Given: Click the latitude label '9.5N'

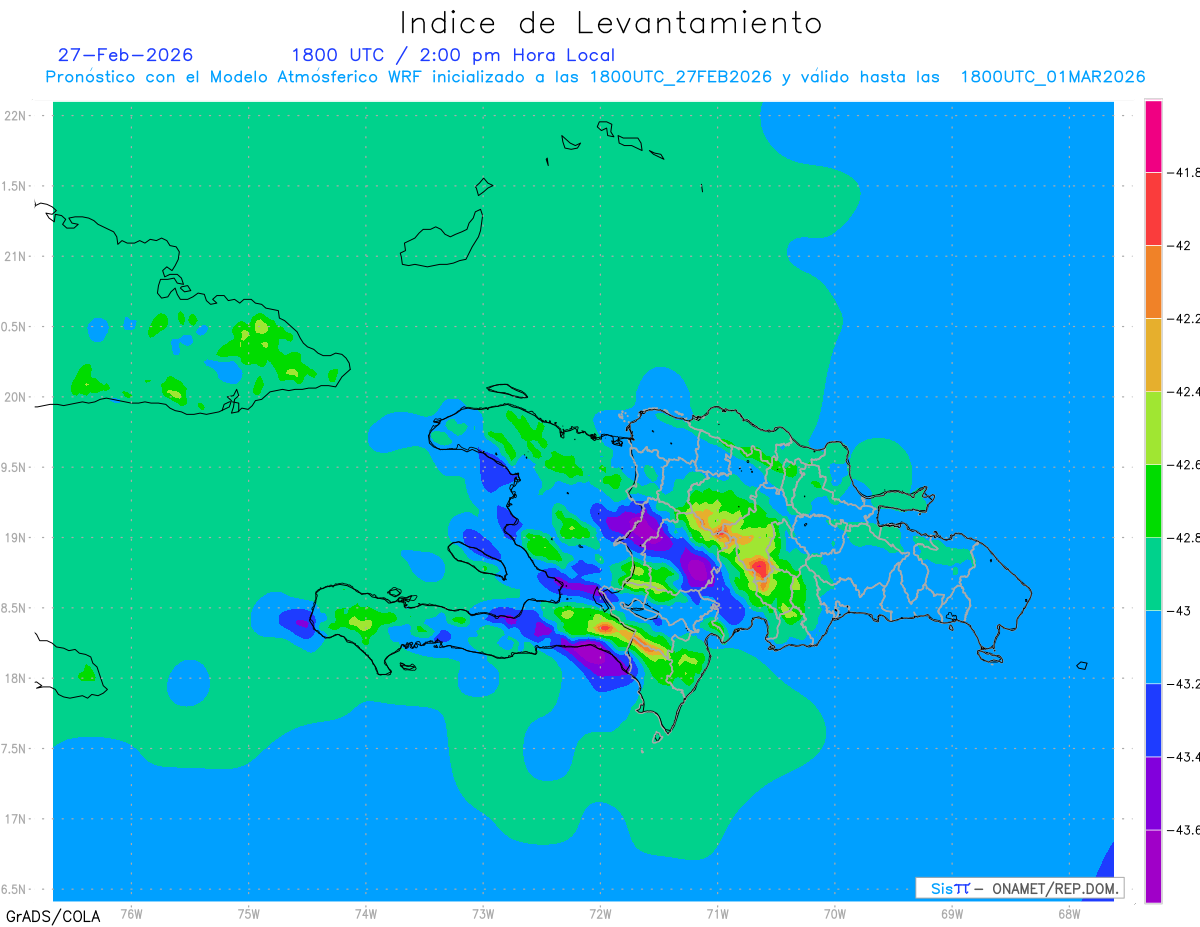Looking at the screenshot, I should [x=14, y=467].
